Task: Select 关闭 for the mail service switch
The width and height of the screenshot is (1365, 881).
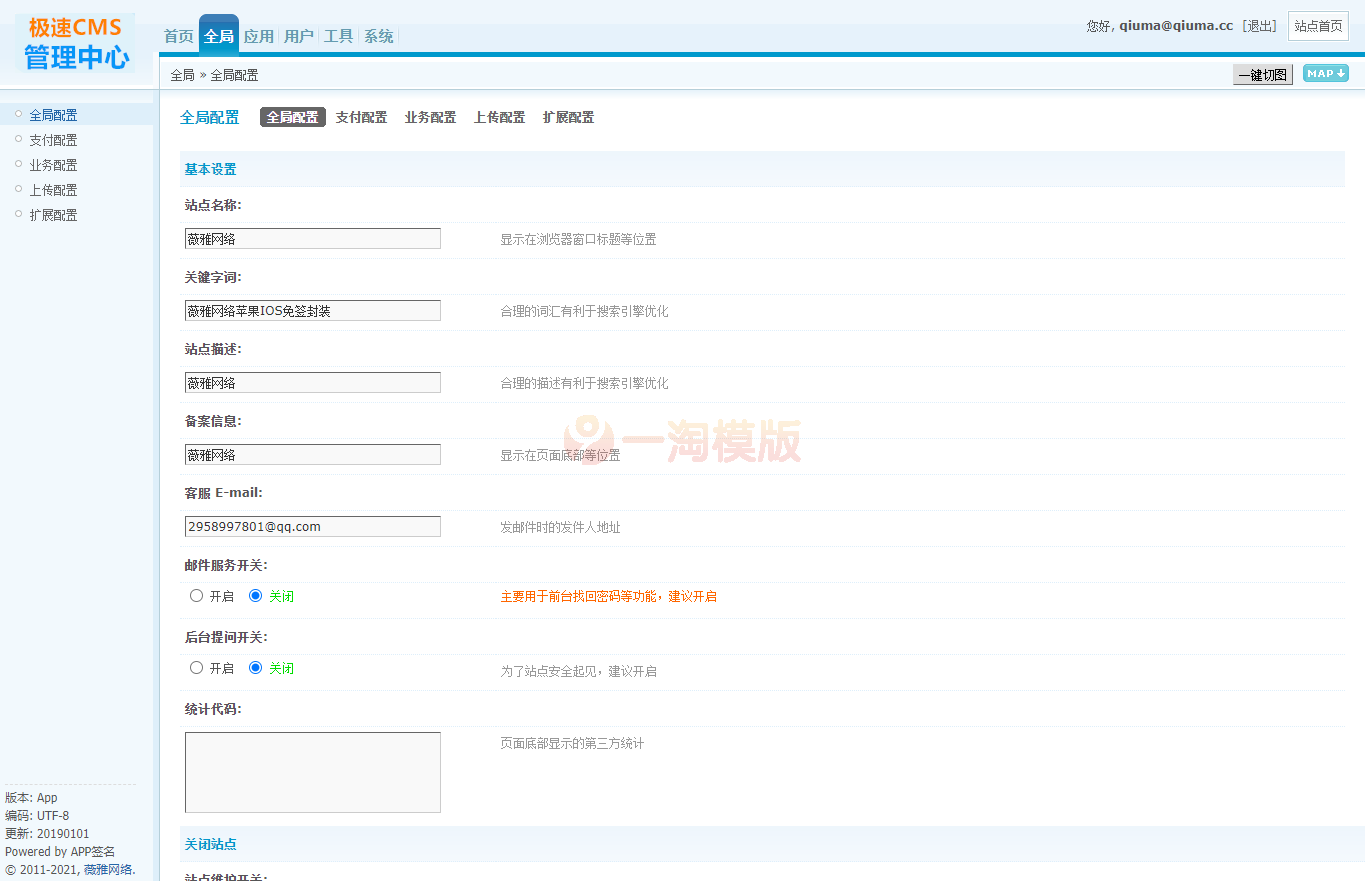Action: click(x=258, y=595)
